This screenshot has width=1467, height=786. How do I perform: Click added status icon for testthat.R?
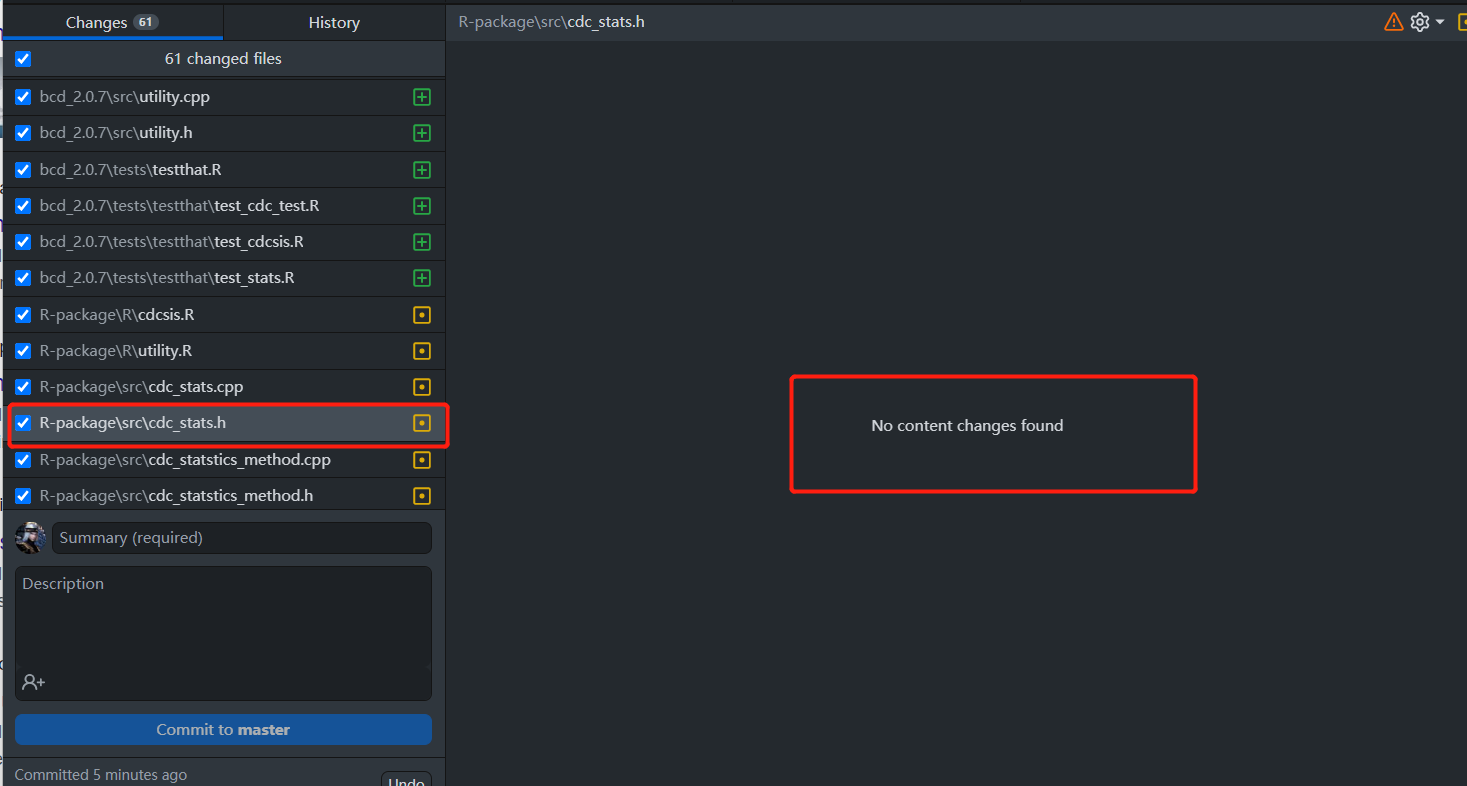point(422,170)
